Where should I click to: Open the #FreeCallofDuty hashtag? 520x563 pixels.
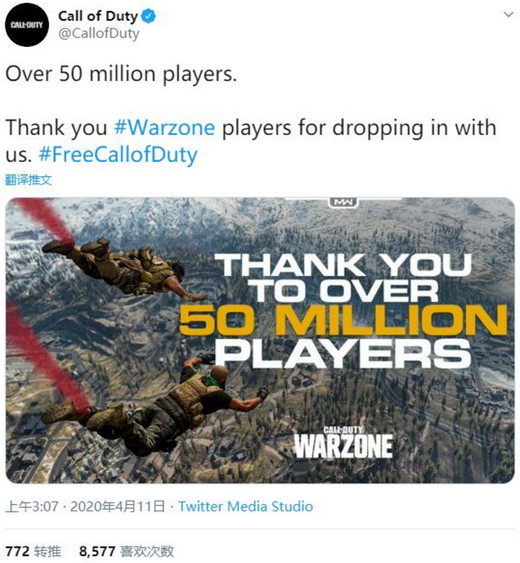tap(118, 154)
